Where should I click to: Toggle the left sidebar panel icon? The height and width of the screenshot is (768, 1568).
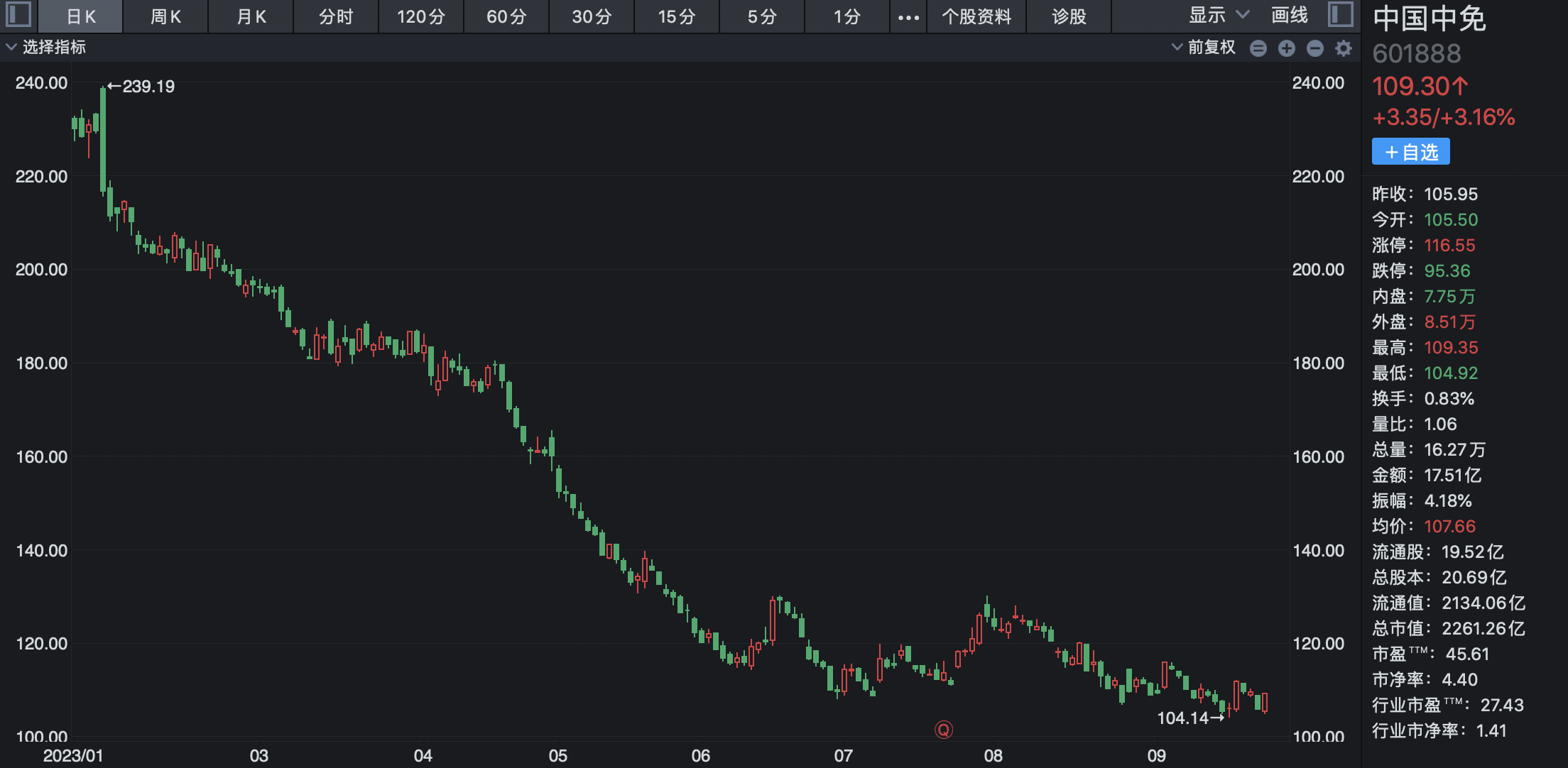[x=18, y=15]
